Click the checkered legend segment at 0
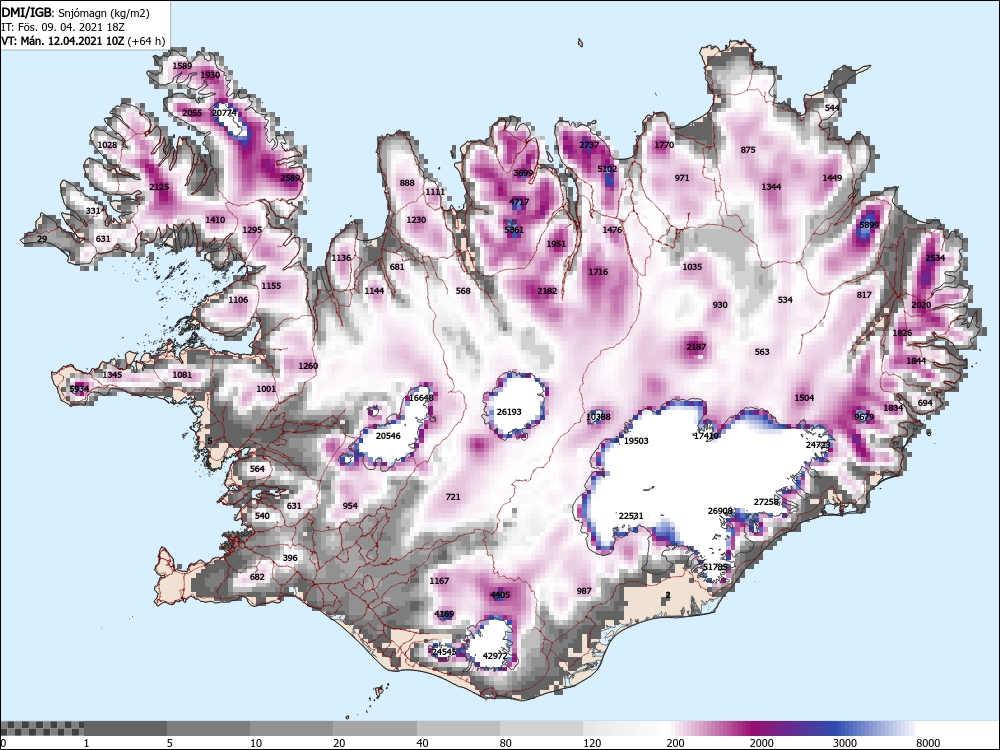Image resolution: width=1000 pixels, height=750 pixels. click(42, 729)
